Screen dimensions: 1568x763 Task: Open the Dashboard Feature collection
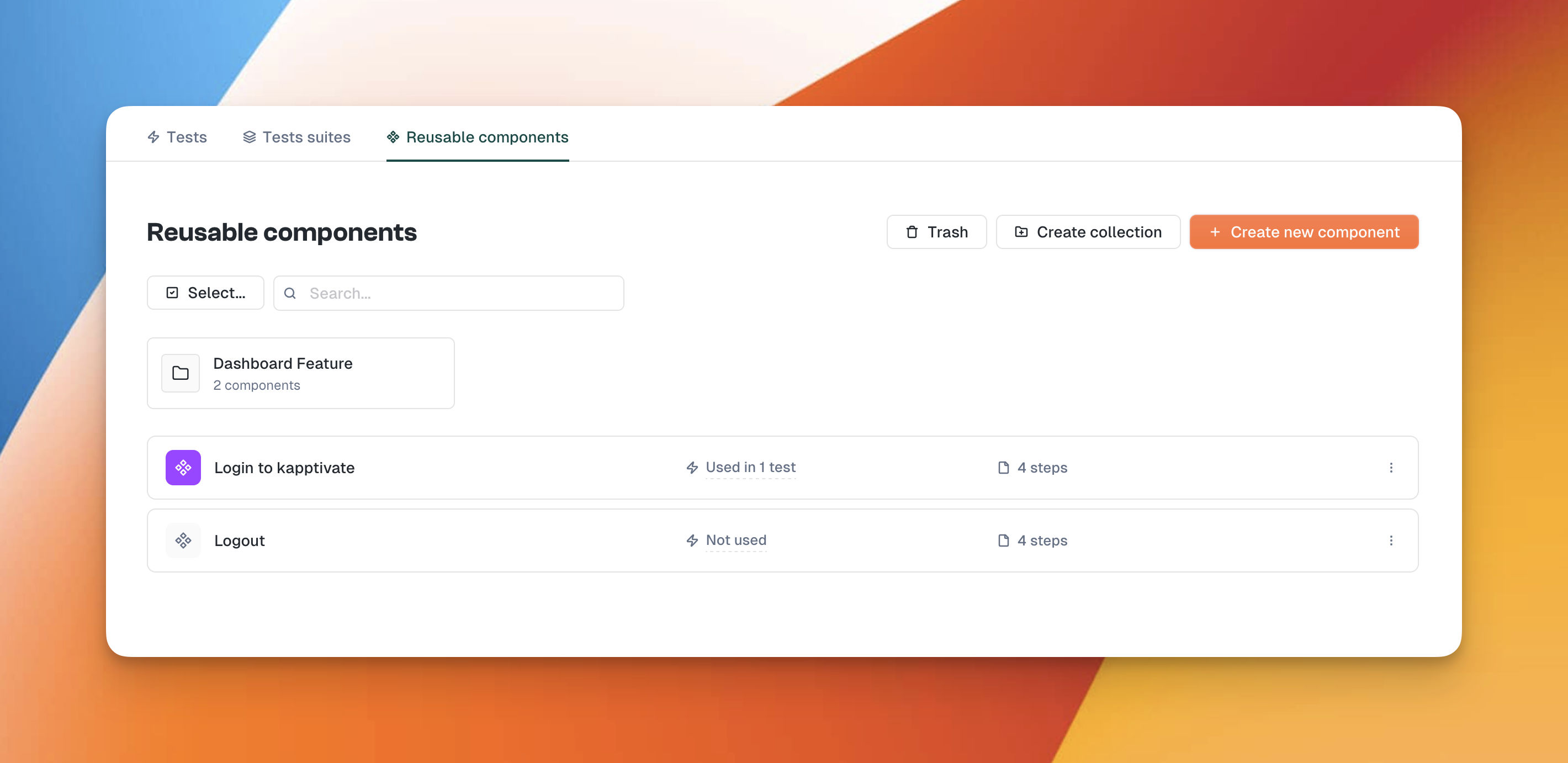(x=301, y=373)
